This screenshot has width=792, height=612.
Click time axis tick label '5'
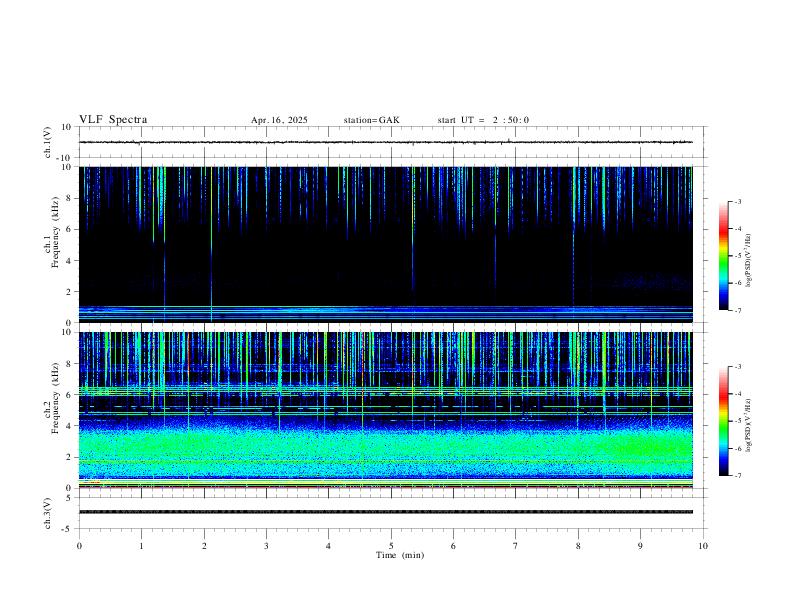point(391,546)
